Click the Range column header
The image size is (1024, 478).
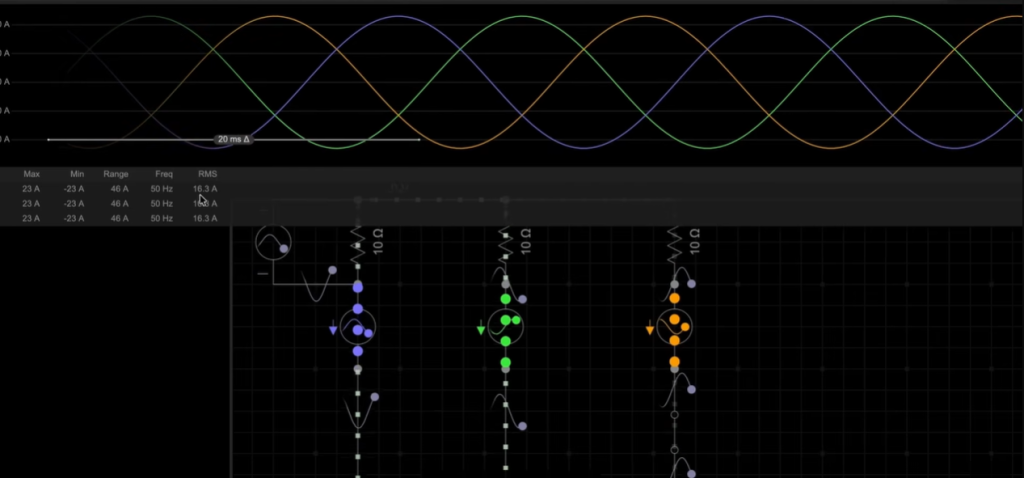point(116,174)
